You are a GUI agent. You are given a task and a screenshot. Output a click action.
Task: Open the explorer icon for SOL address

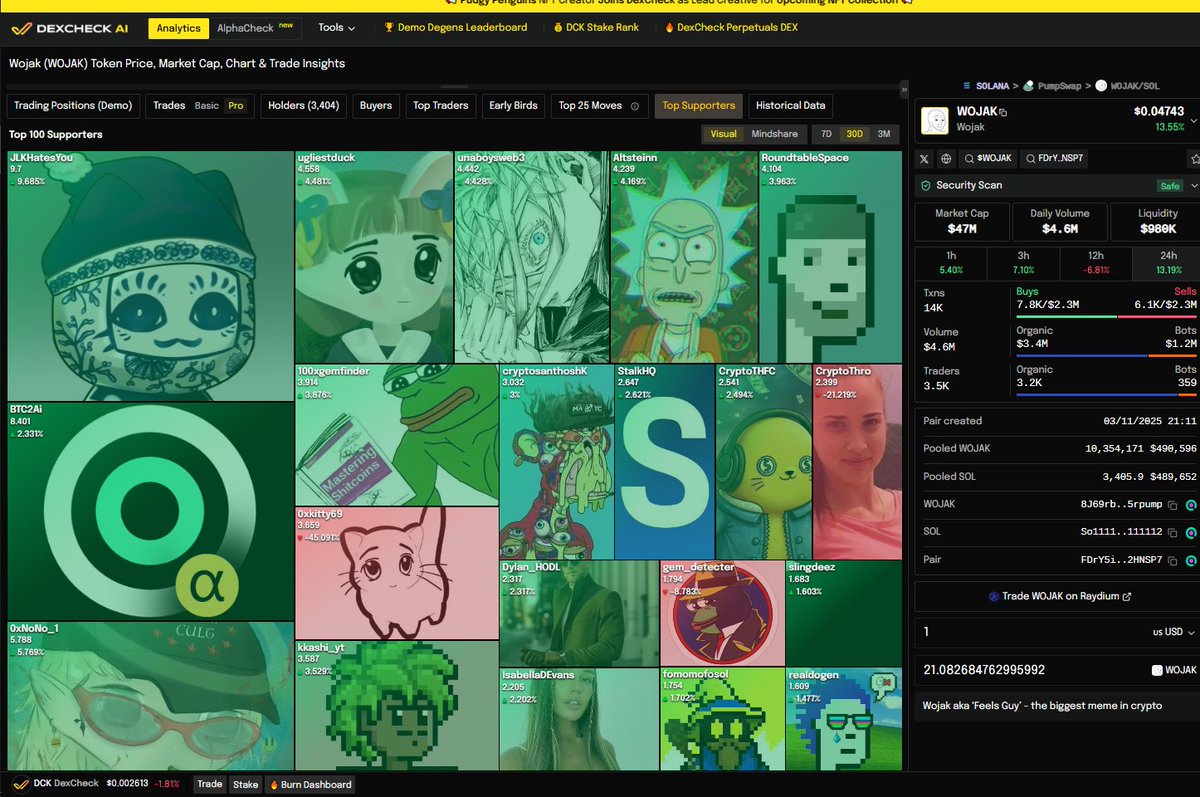click(x=1191, y=532)
